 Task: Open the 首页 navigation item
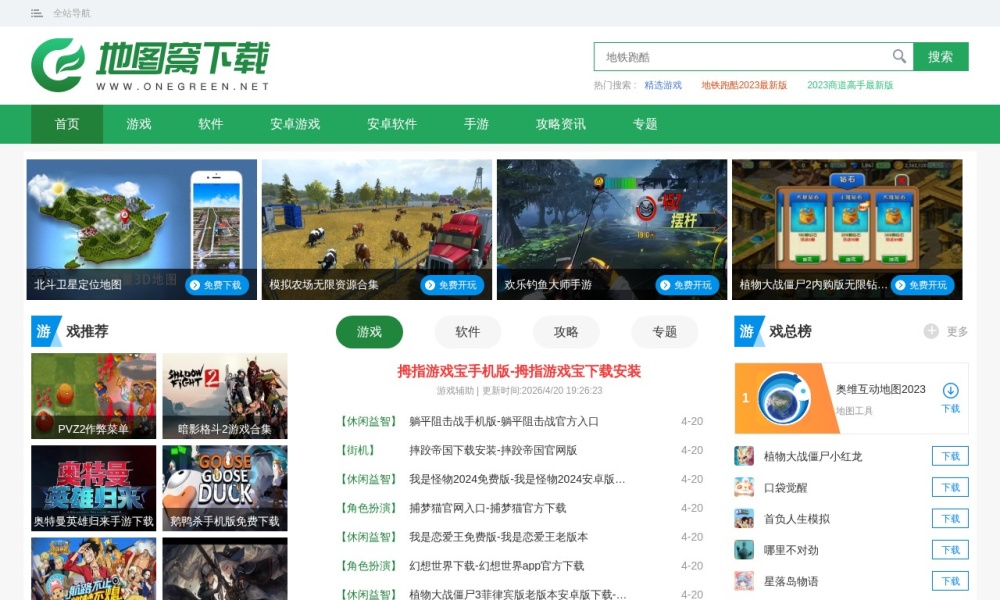(x=65, y=124)
